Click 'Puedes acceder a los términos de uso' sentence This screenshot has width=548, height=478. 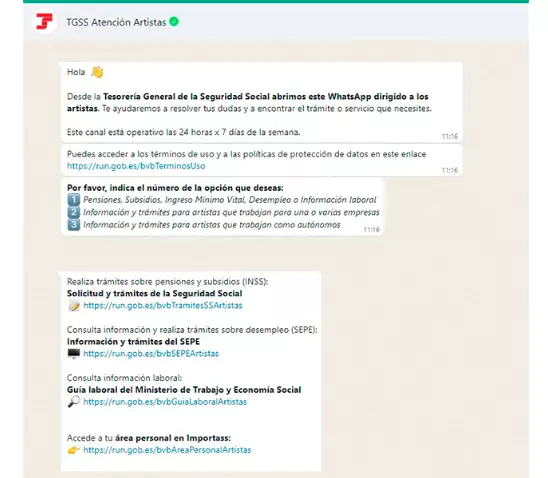(246, 154)
